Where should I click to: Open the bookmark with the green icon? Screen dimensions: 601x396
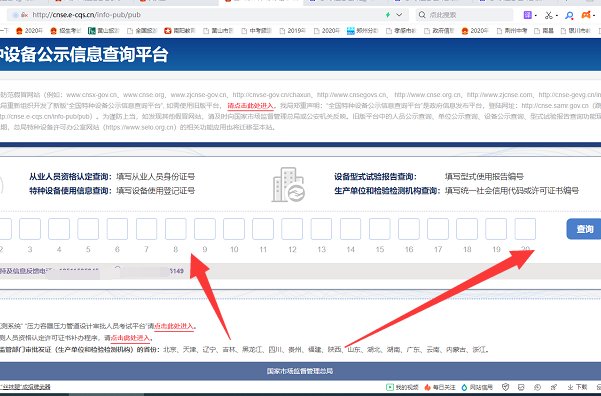tap(103, 31)
